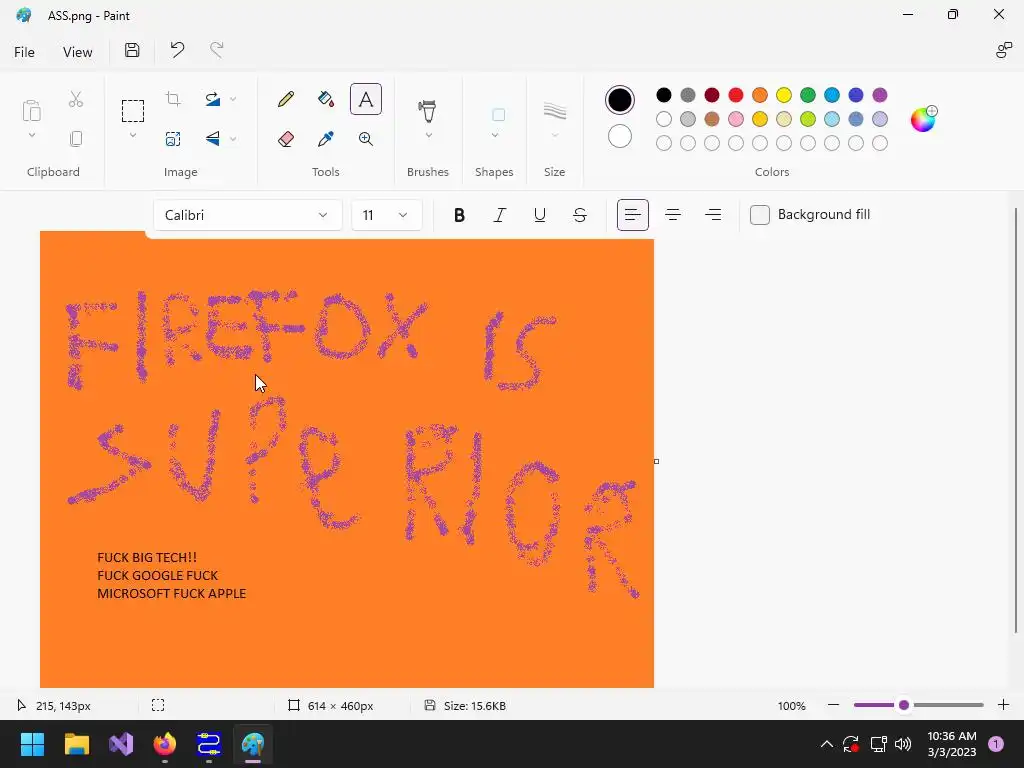1024x768 pixels.
Task: Click the line Size icon
Action: click(x=554, y=111)
